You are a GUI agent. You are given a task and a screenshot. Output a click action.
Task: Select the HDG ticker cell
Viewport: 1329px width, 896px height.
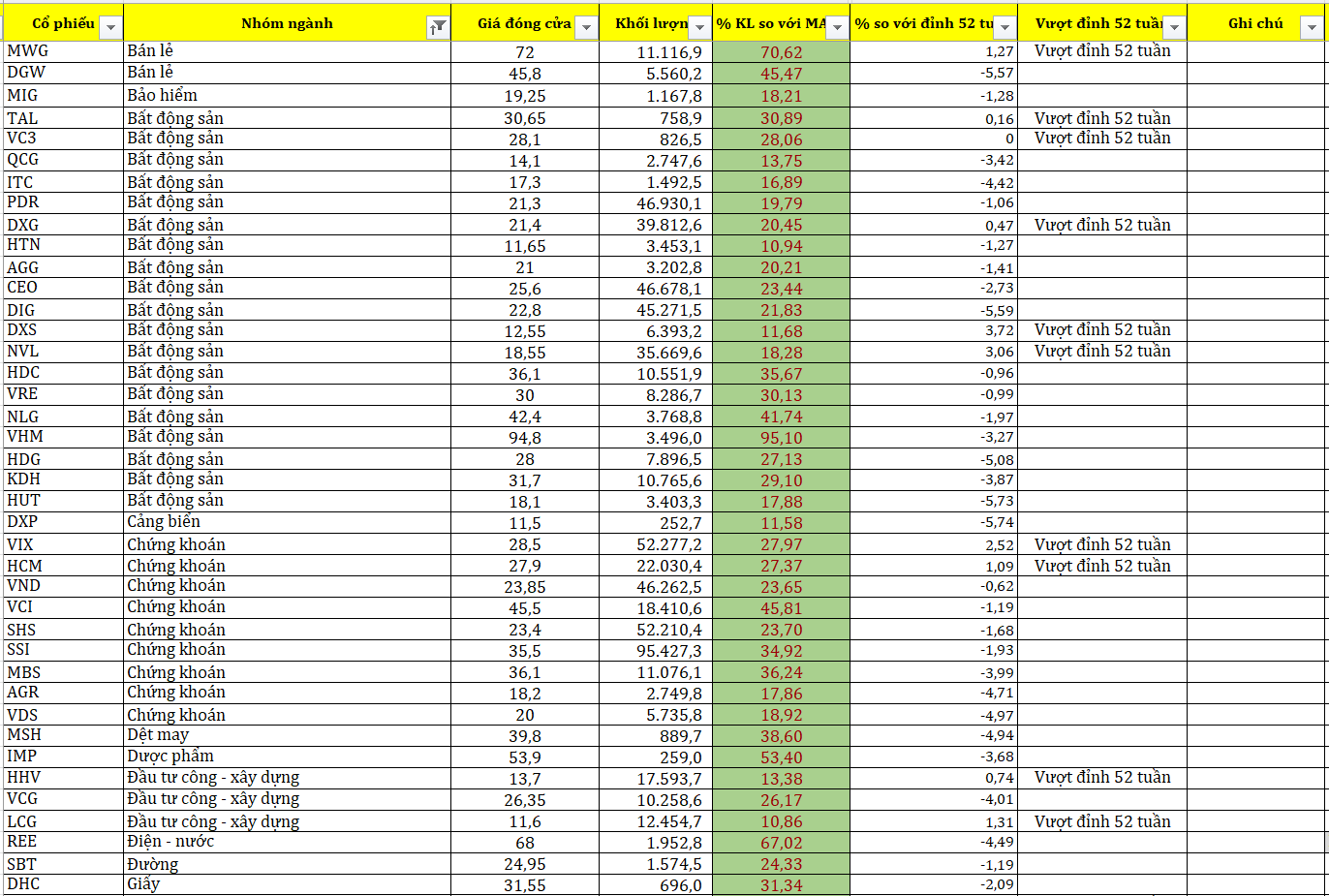63,459
